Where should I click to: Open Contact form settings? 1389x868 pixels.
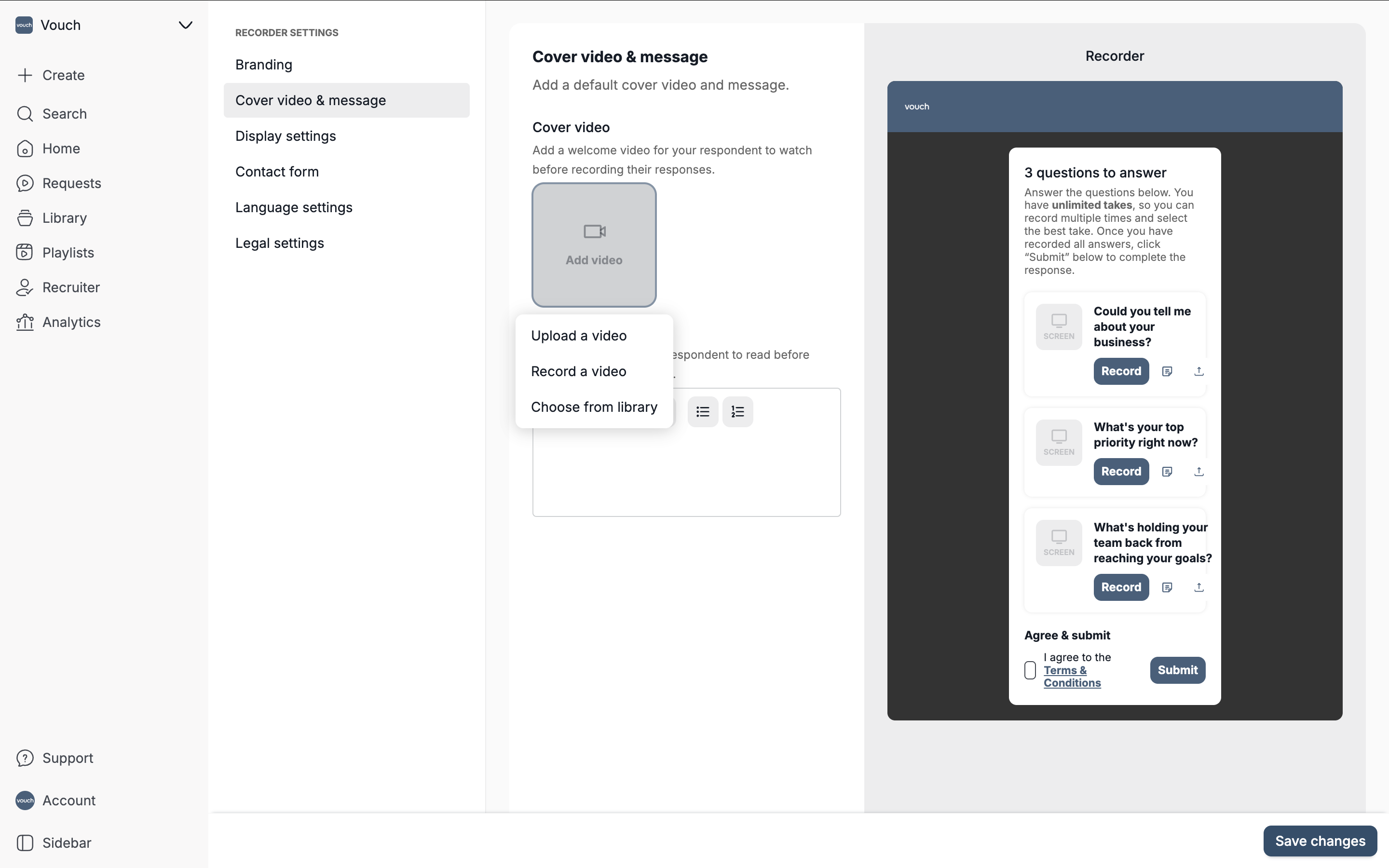(347, 172)
